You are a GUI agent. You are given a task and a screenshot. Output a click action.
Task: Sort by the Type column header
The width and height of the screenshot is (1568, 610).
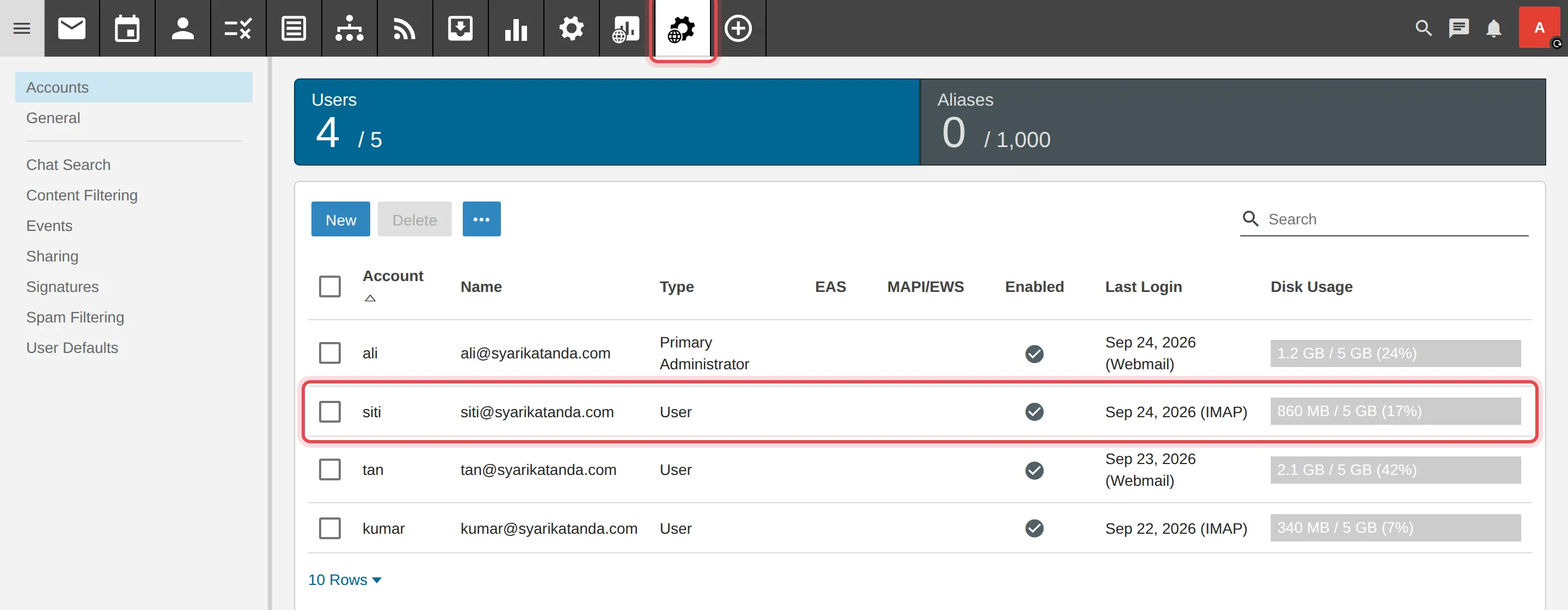(676, 286)
